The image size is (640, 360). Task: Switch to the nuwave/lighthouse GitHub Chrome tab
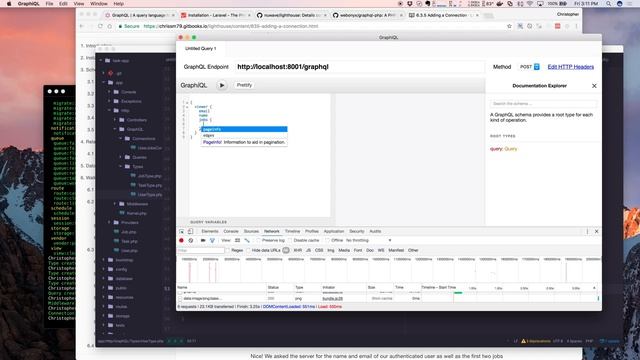[x=291, y=15]
